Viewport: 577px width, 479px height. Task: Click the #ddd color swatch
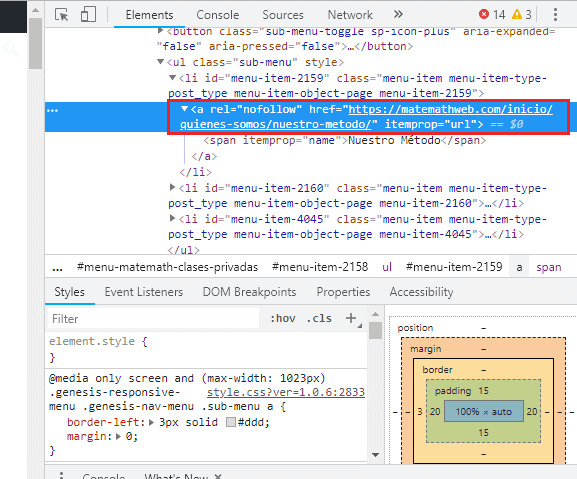pyautogui.click(x=231, y=422)
